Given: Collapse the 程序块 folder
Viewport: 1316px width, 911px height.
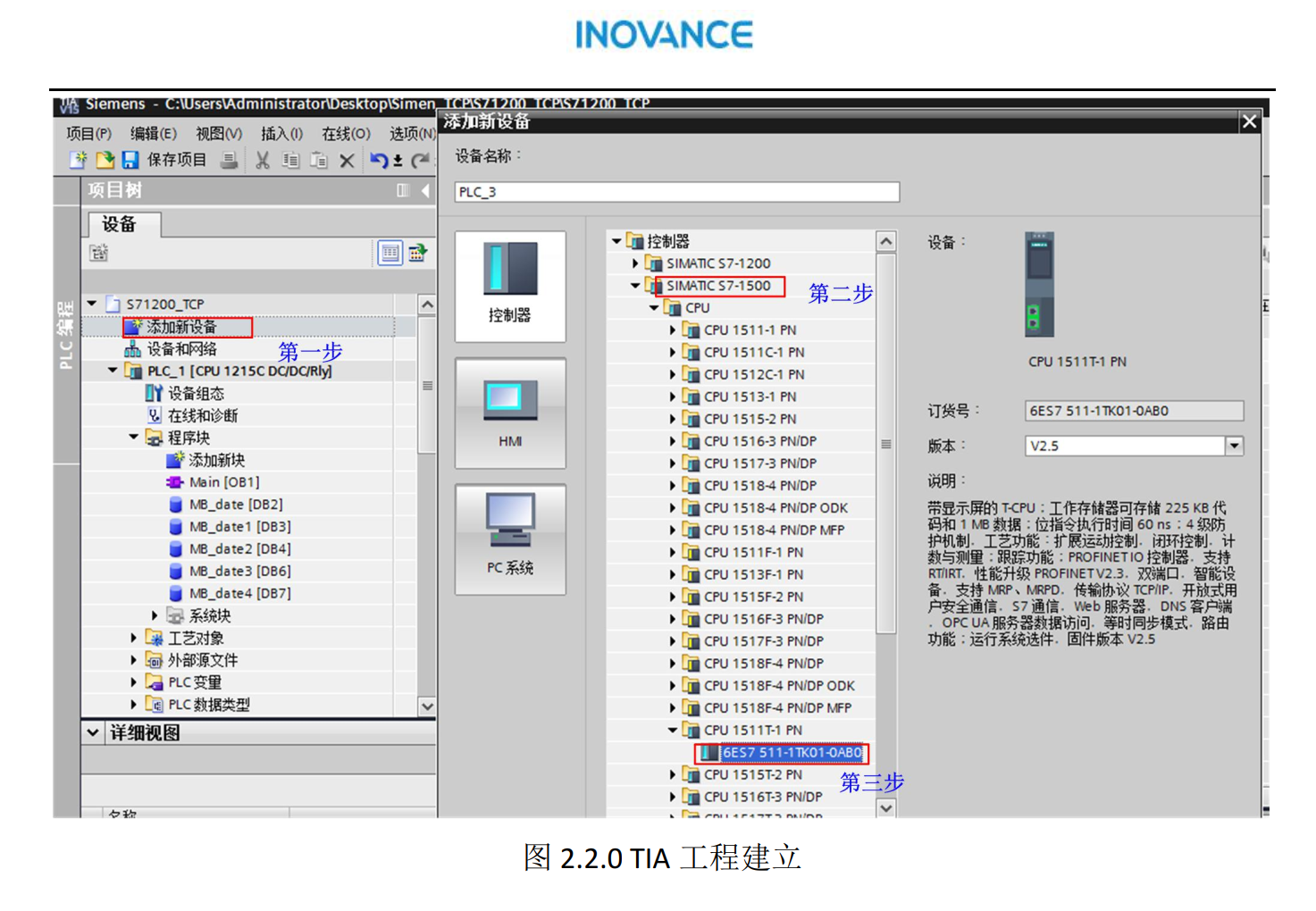Looking at the screenshot, I should tap(134, 438).
